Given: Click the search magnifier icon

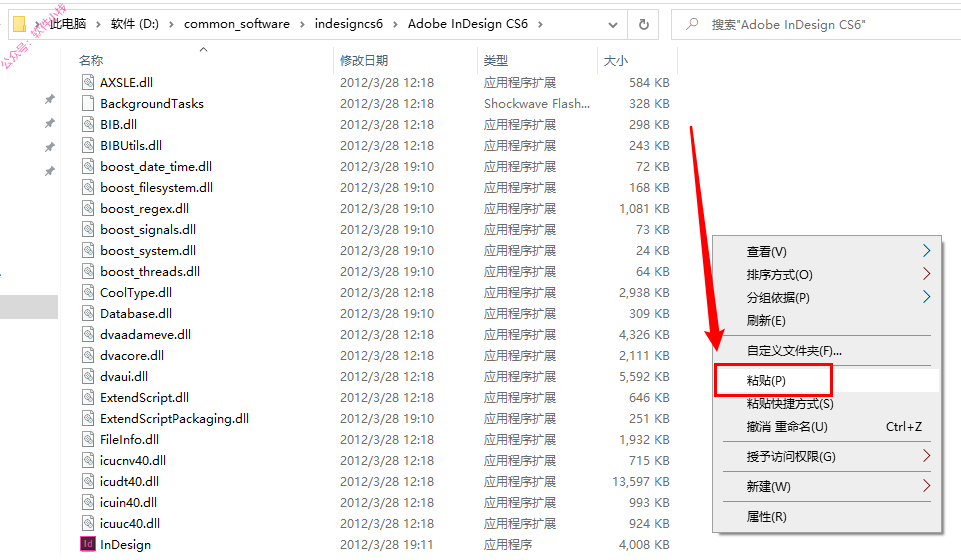Looking at the screenshot, I should tap(692, 24).
